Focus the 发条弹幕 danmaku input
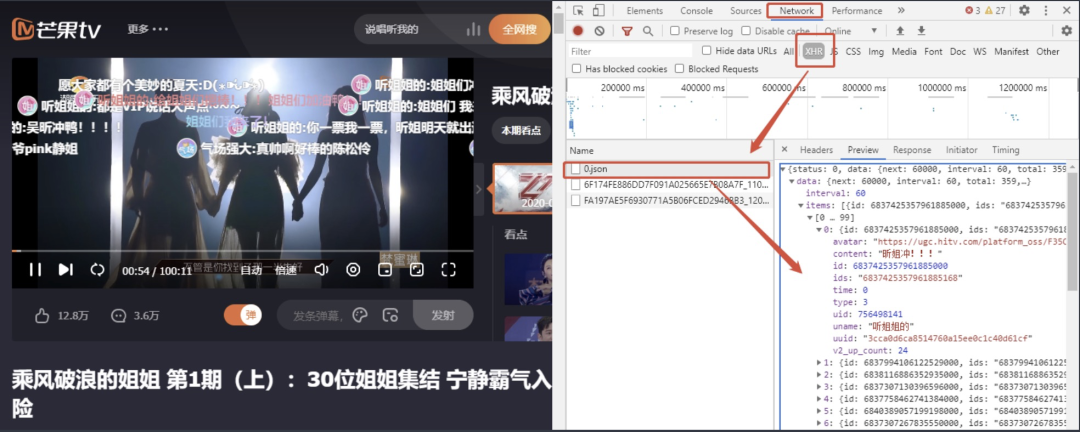 coord(320,316)
